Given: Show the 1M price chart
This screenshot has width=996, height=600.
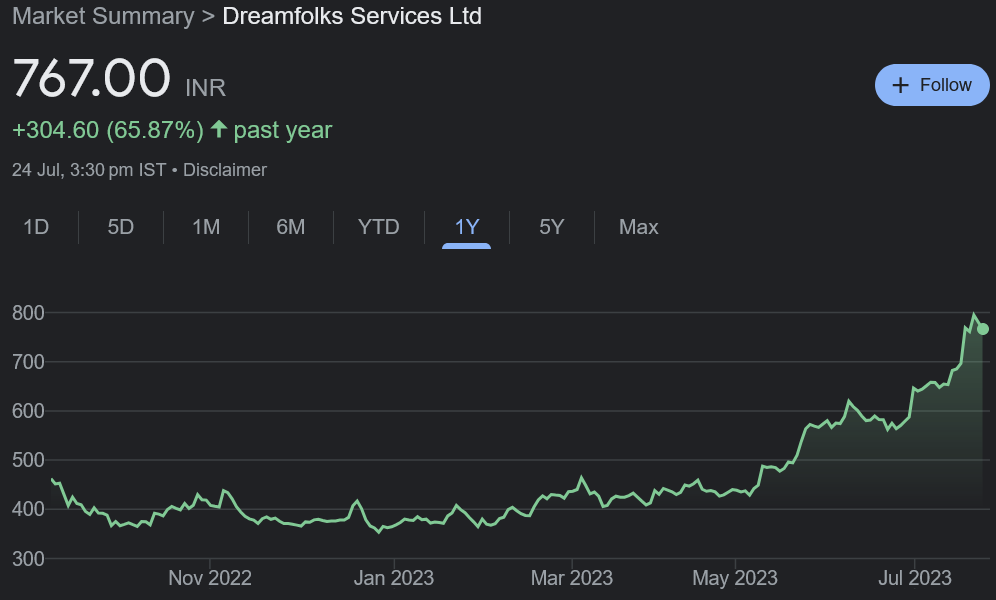Looking at the screenshot, I should (x=206, y=227).
